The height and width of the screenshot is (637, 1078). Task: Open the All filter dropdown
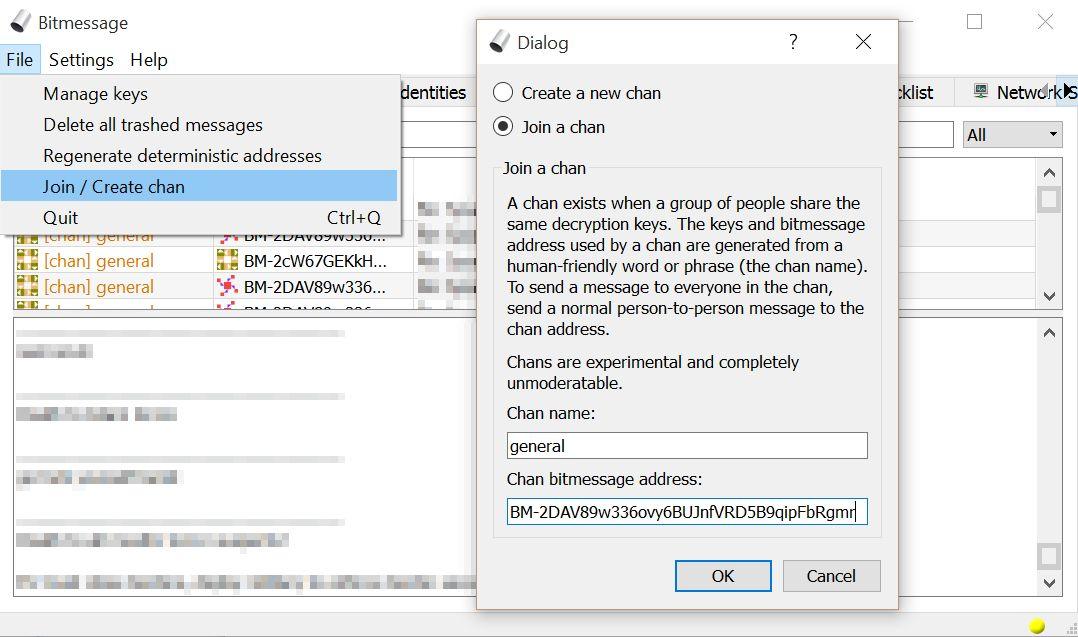1012,134
